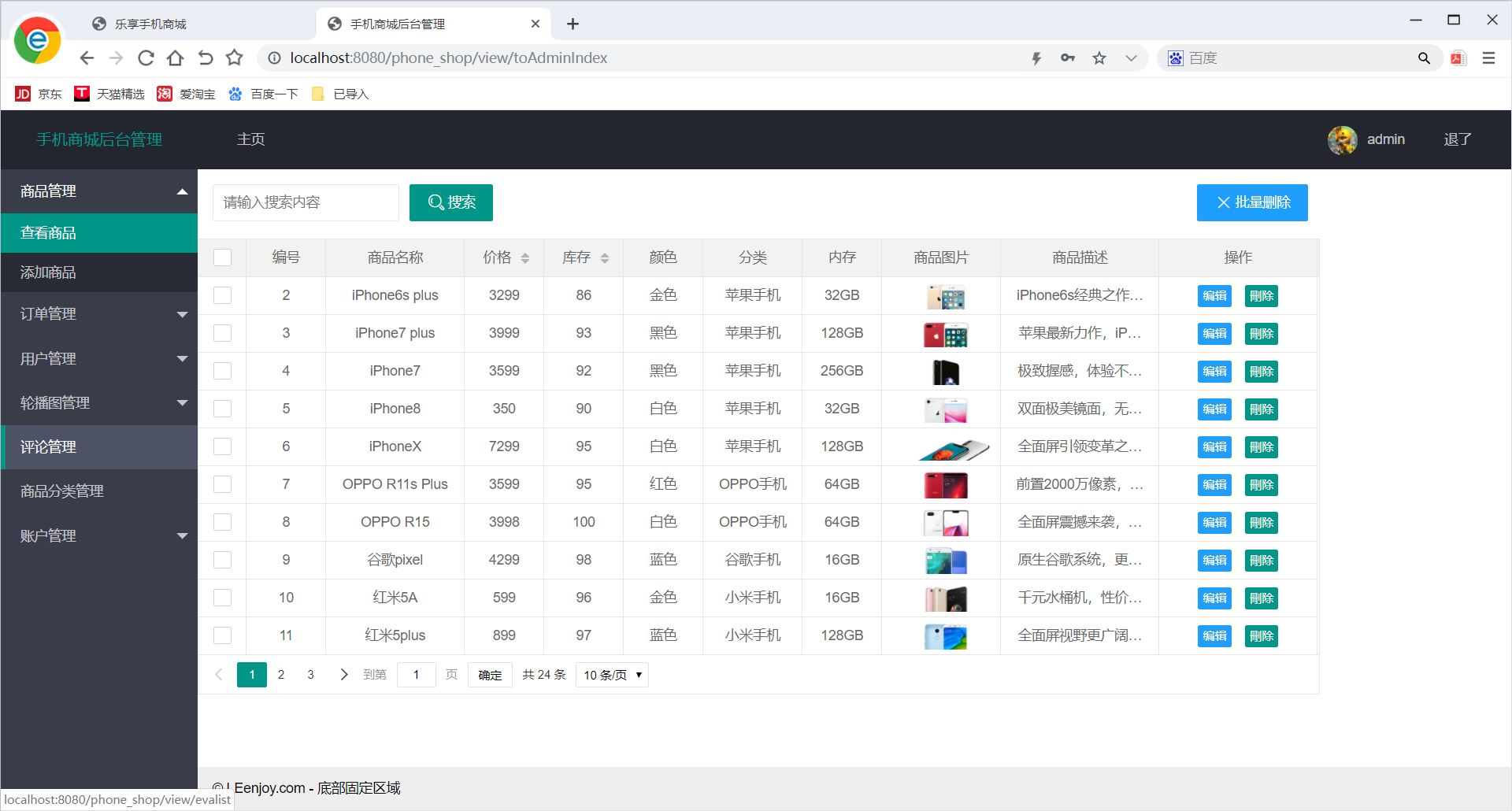Image resolution: width=1512 pixels, height=811 pixels.
Task: Check the checkbox for 谷歌pixel row
Action: 223,560
